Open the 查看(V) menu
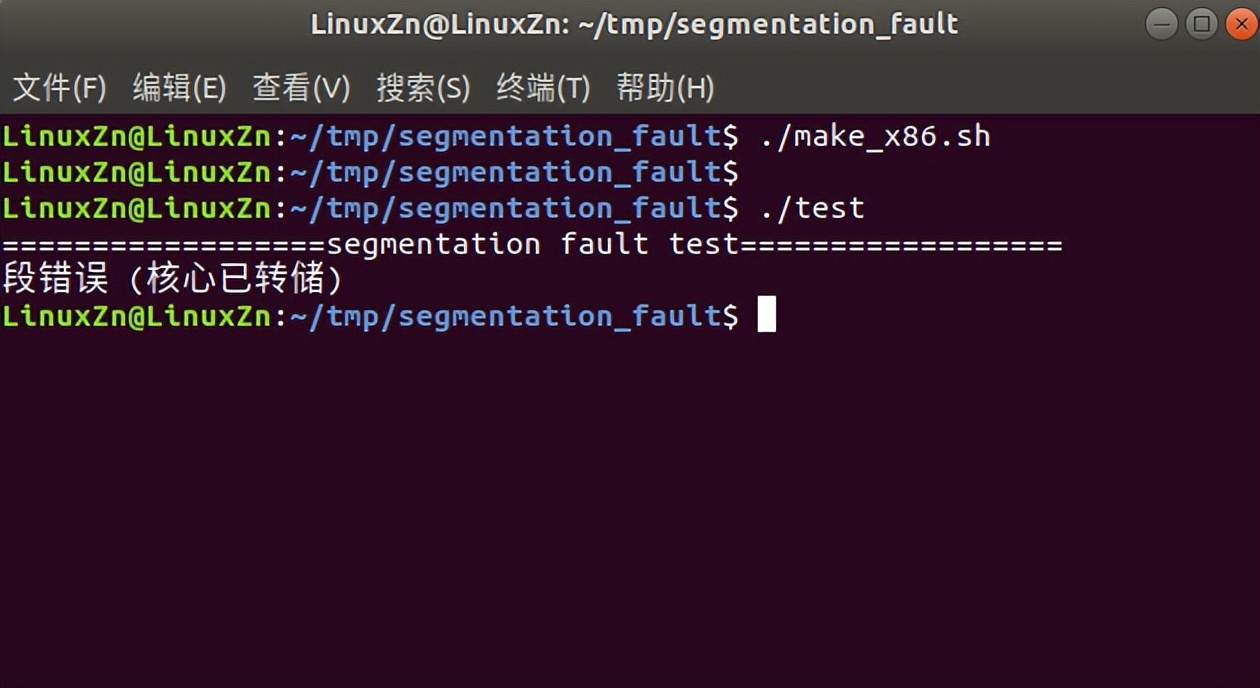The image size is (1260, 688). click(x=300, y=88)
